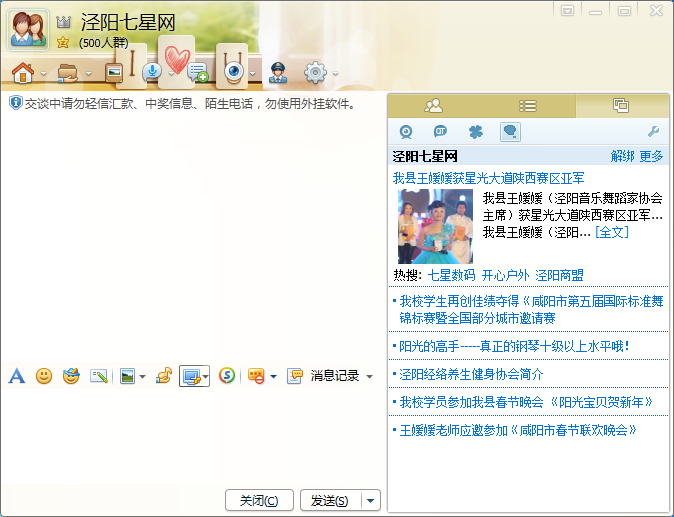Open the group photo album icon

tap(114, 73)
